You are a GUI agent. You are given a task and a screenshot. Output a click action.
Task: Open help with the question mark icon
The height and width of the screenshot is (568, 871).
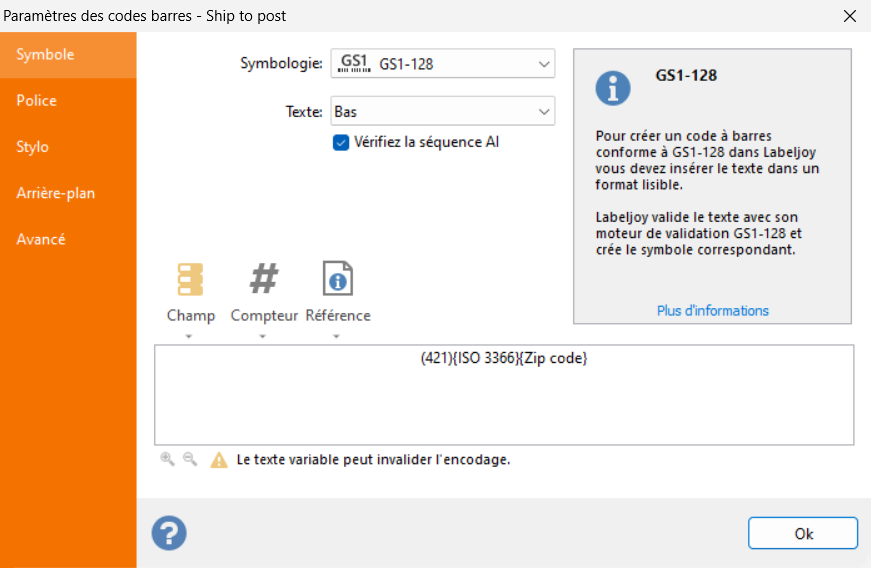click(x=169, y=533)
